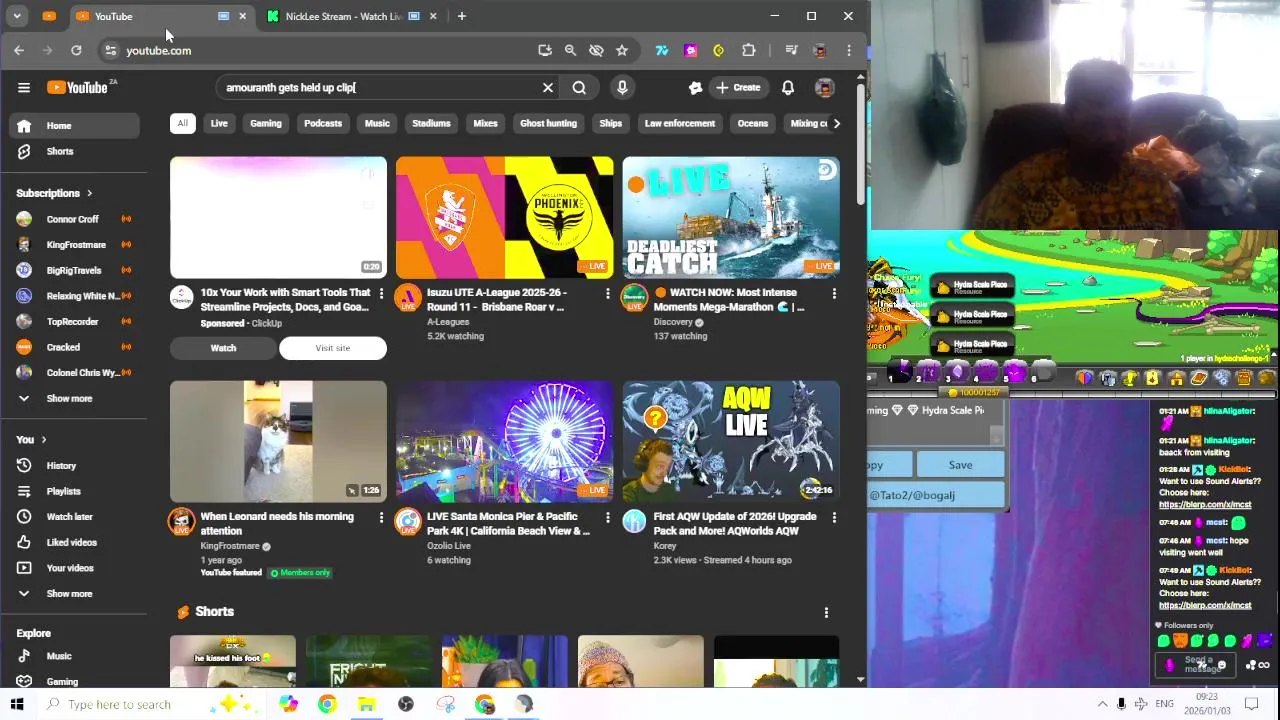Open the Deadliest Catch live thumbnail
The width and height of the screenshot is (1280, 720).
tap(731, 217)
